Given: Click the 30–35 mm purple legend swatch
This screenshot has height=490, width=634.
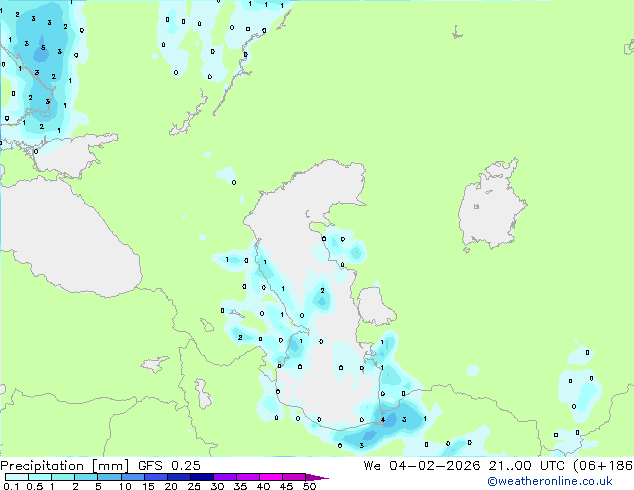Looking at the screenshot, I should click(x=225, y=477).
